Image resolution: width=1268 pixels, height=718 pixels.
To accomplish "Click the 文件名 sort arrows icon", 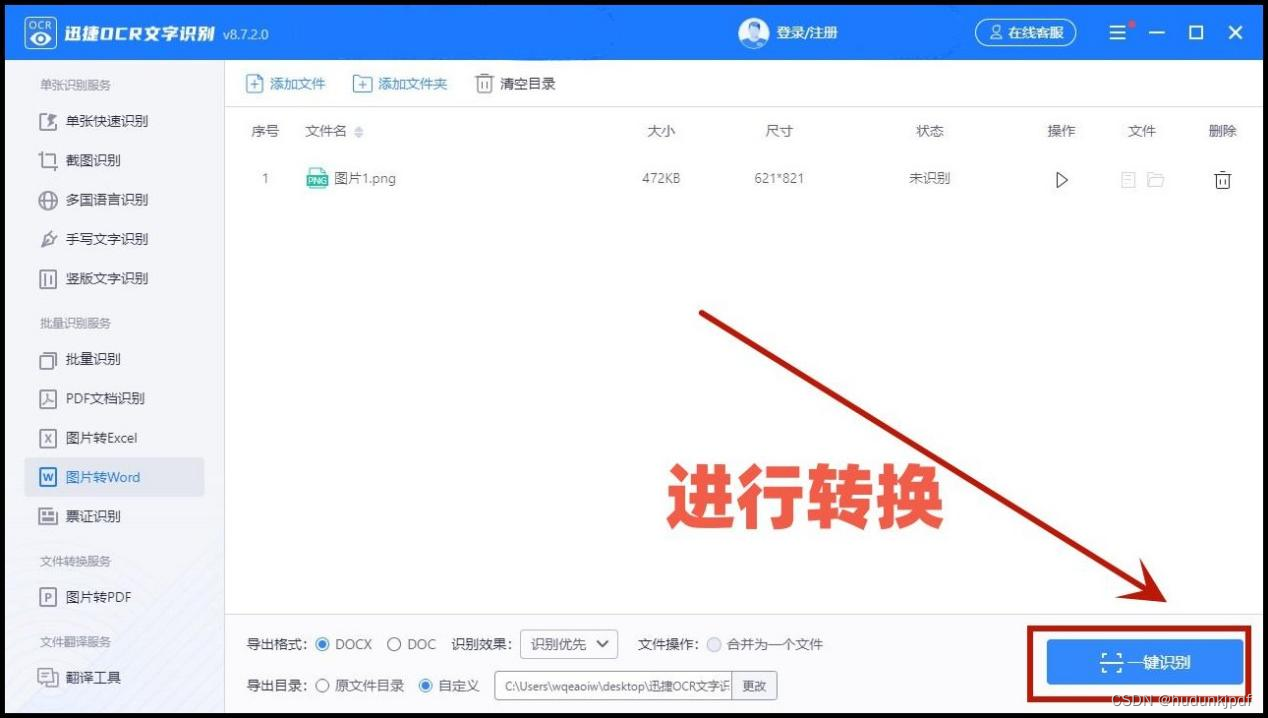I will [359, 132].
